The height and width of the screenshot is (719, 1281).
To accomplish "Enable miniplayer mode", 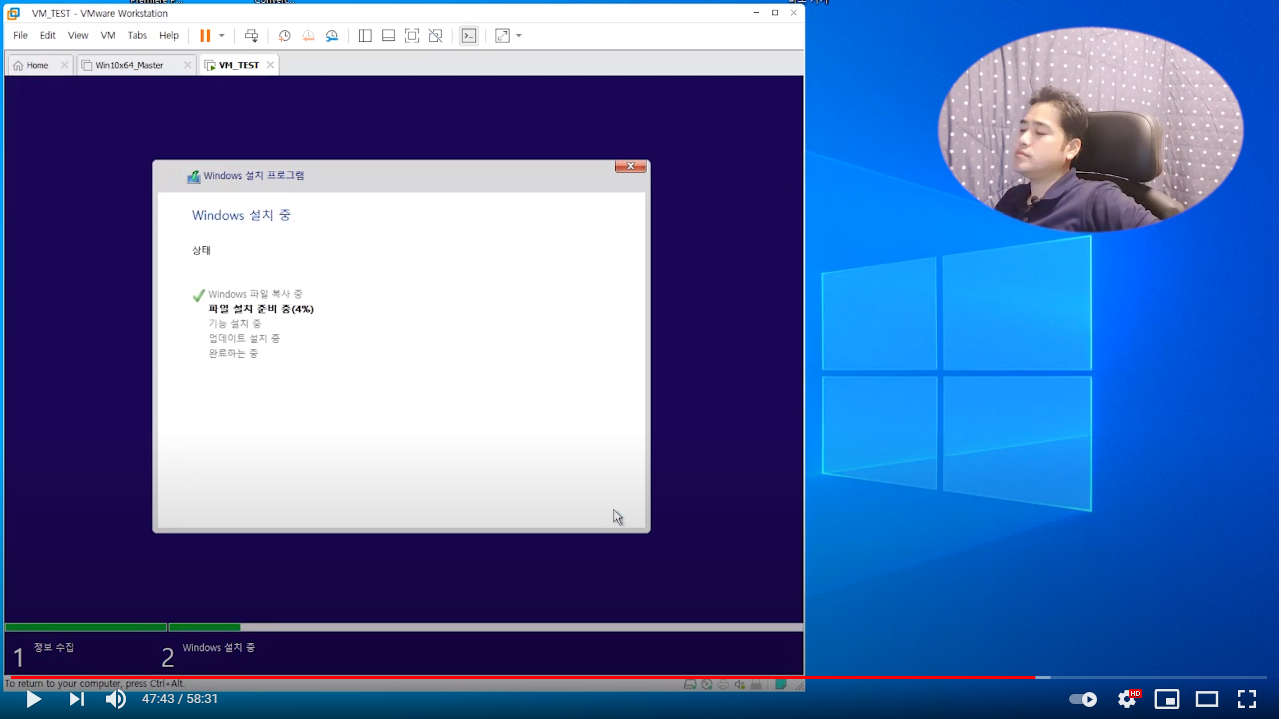I will tap(1167, 699).
